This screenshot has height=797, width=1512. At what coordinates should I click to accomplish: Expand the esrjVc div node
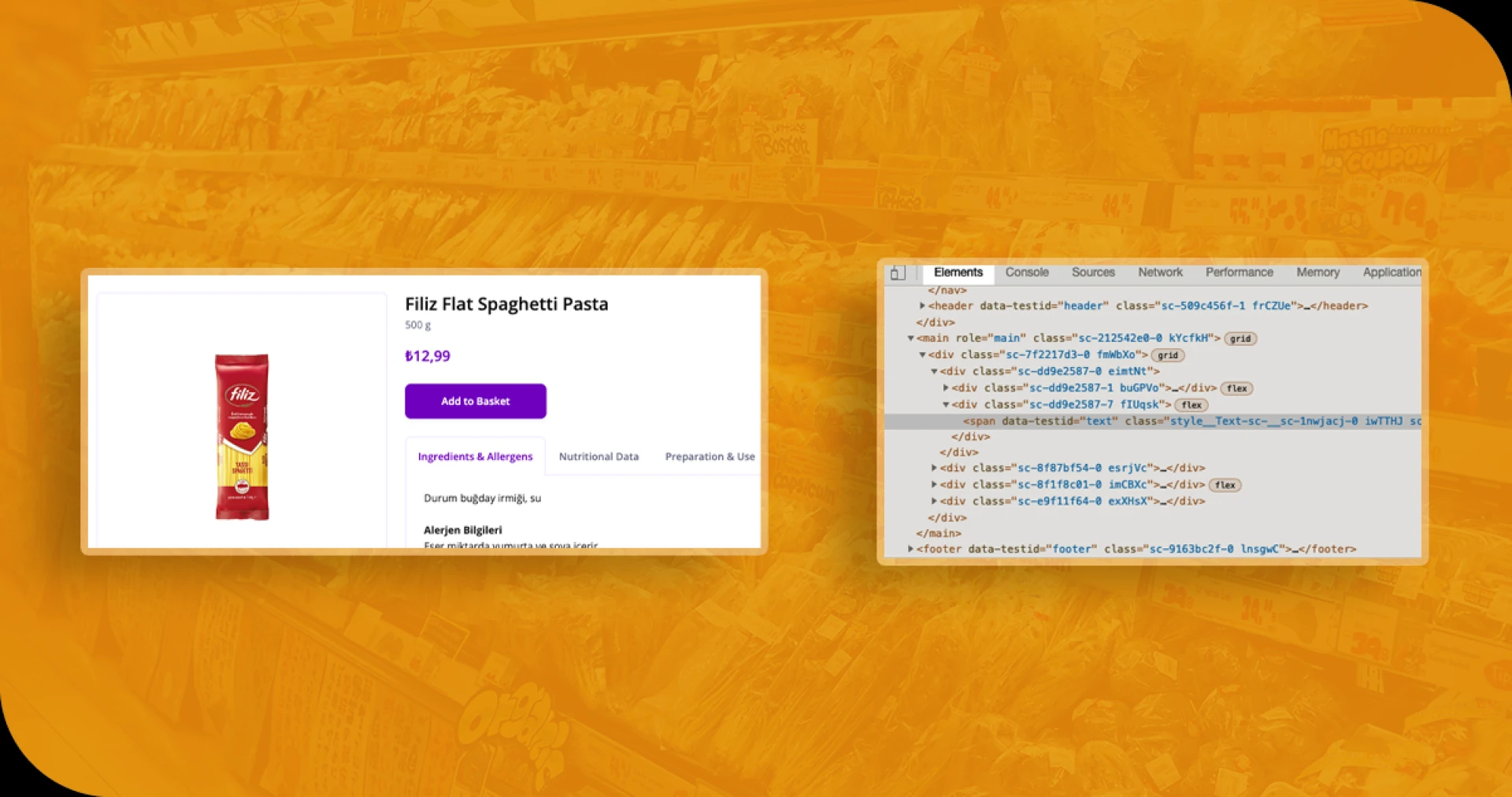pos(935,468)
